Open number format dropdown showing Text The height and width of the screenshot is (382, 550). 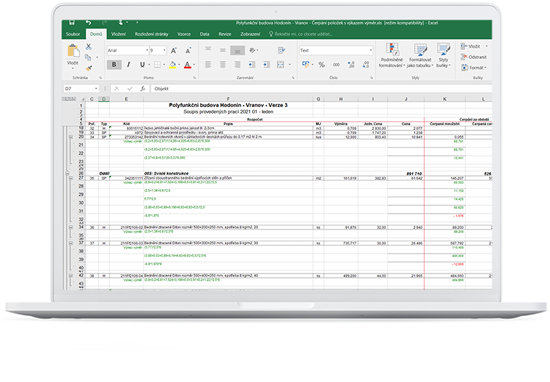click(370, 51)
